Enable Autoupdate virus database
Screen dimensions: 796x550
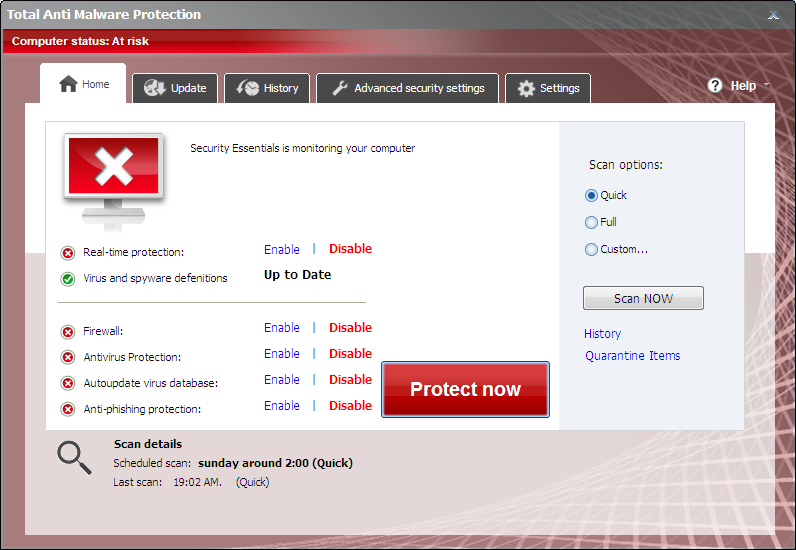(282, 379)
